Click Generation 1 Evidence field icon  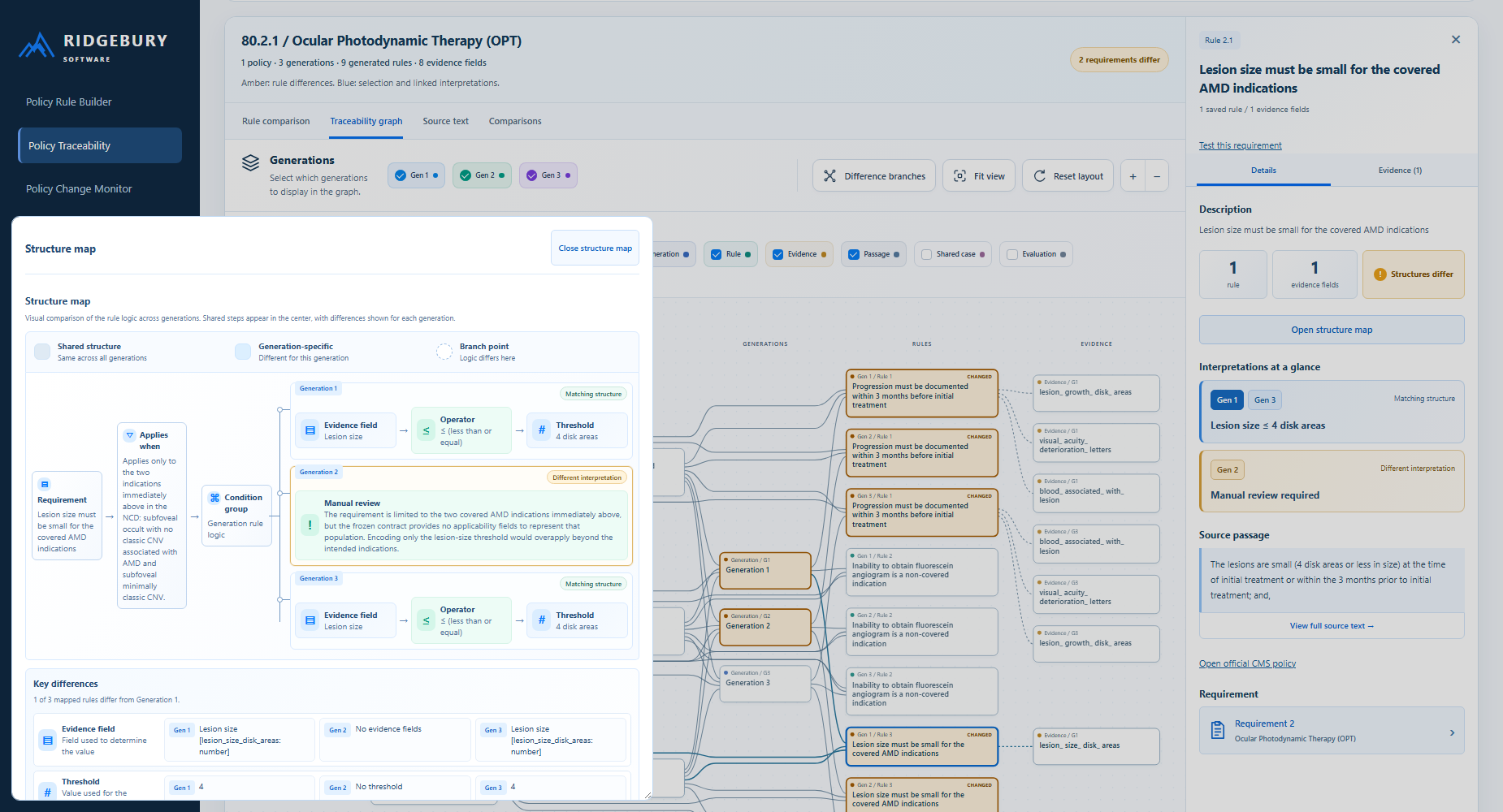click(x=310, y=430)
